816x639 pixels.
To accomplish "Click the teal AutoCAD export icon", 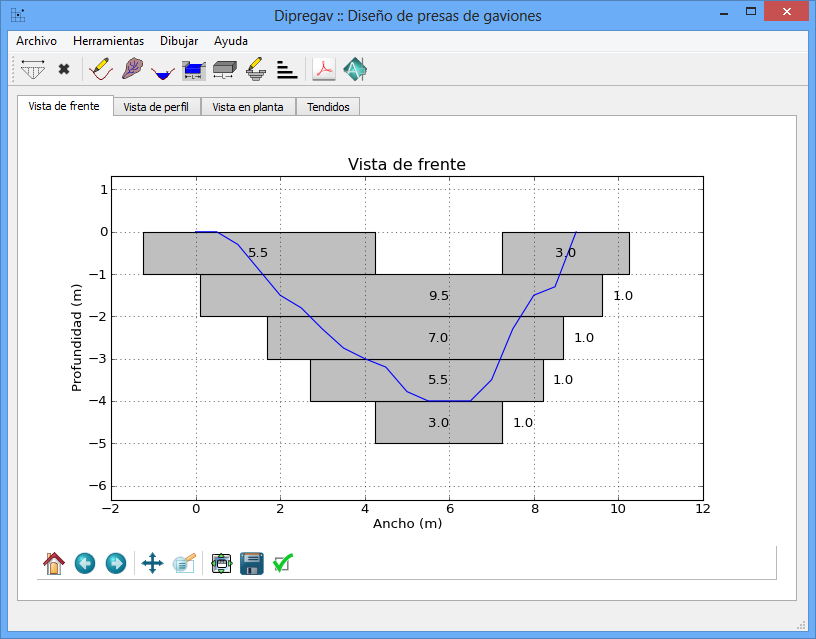I will coord(355,70).
